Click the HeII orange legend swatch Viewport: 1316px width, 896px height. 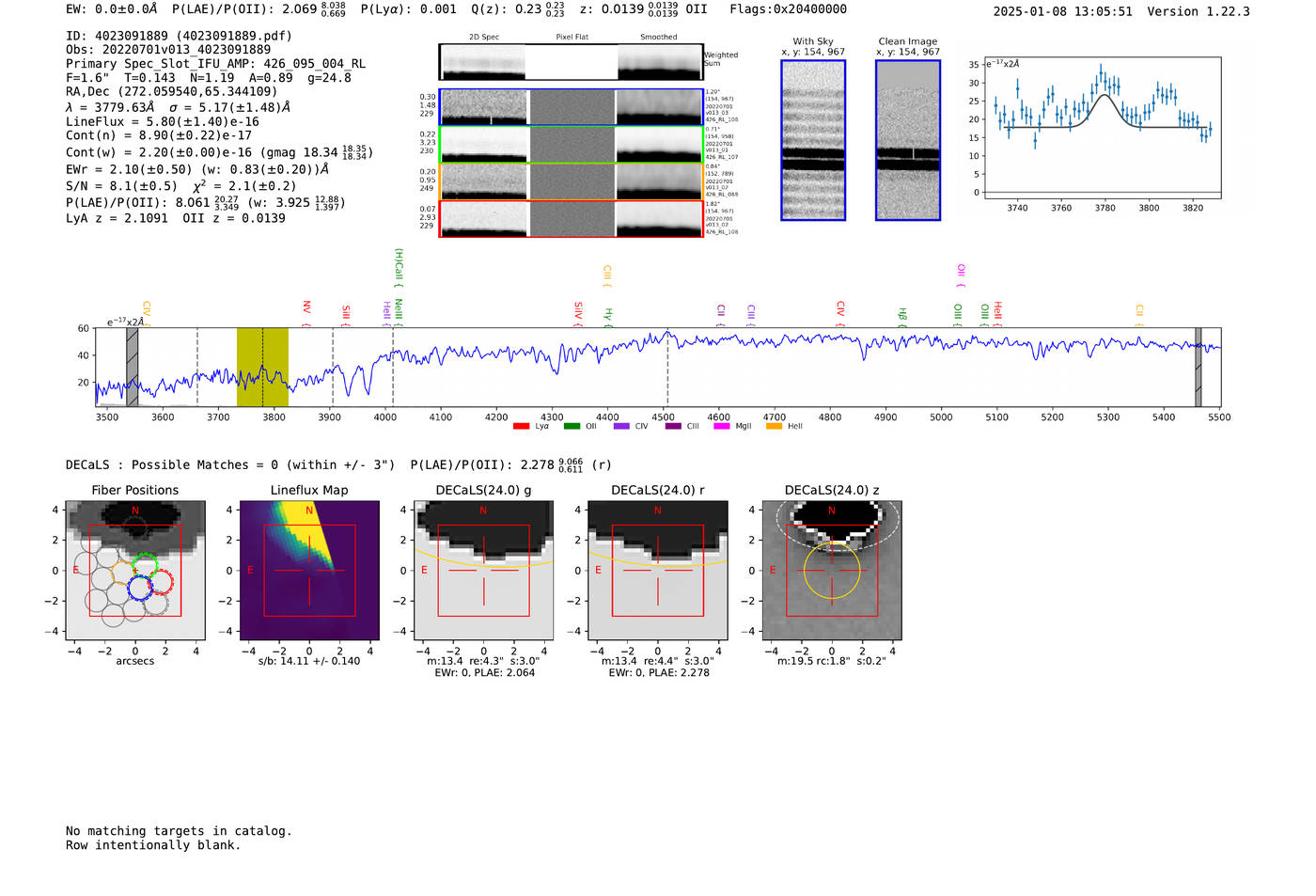[775, 427]
